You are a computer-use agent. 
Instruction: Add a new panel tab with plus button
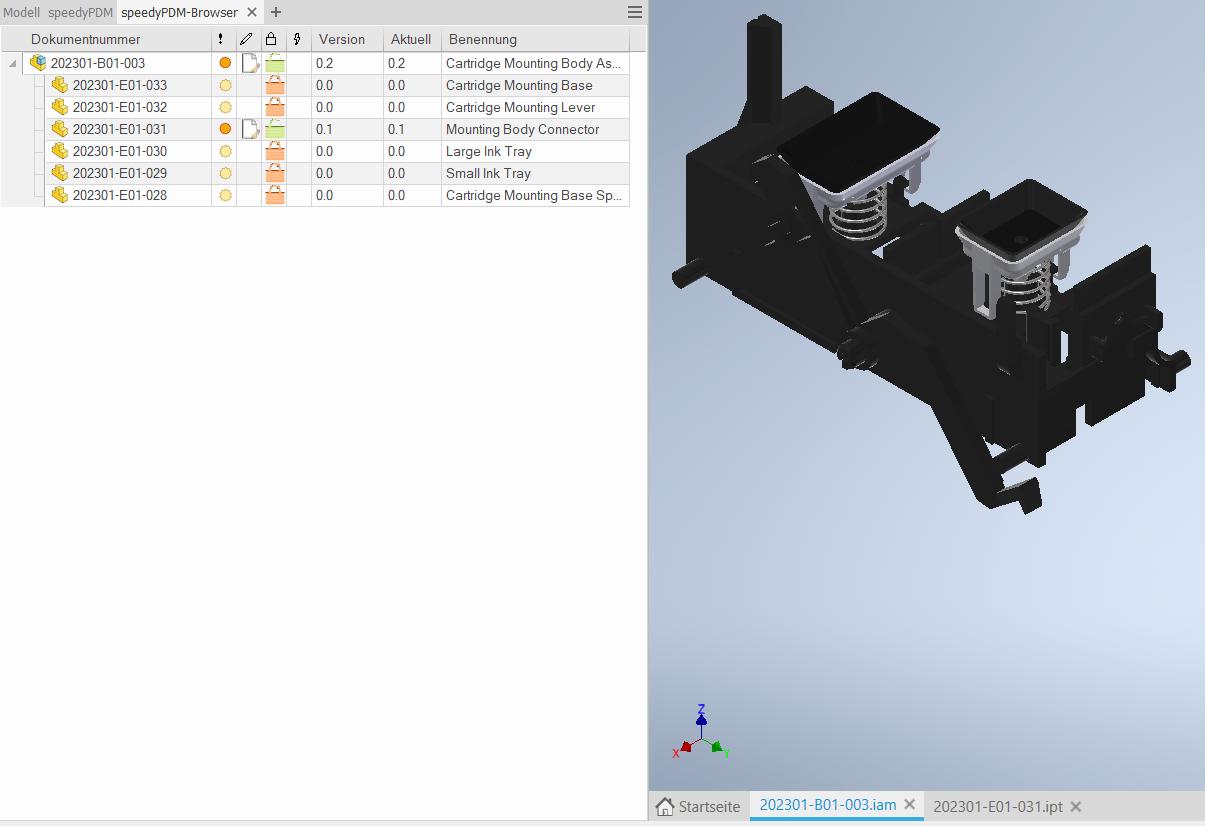click(x=277, y=12)
